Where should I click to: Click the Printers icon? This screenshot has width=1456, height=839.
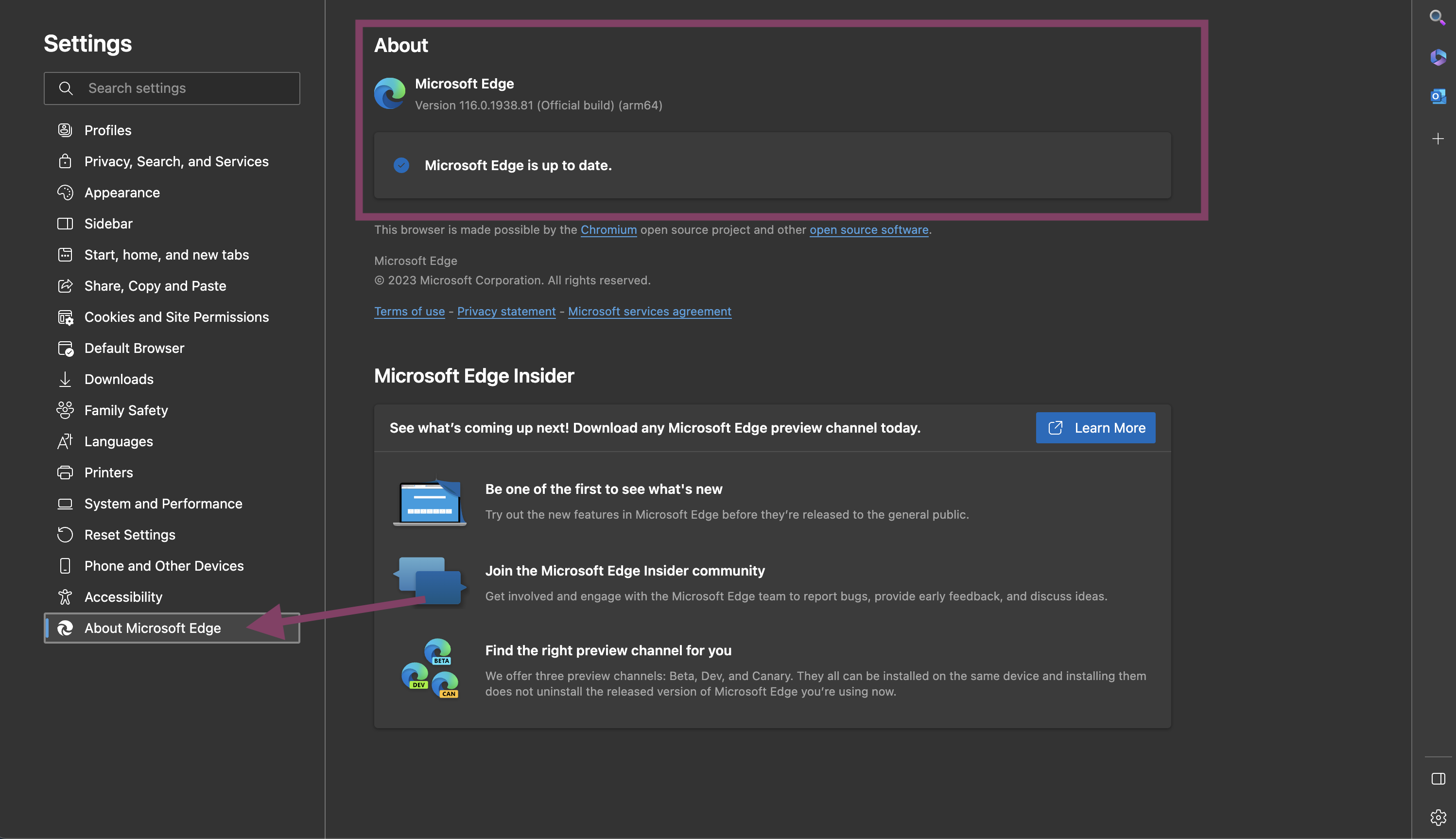click(x=65, y=472)
